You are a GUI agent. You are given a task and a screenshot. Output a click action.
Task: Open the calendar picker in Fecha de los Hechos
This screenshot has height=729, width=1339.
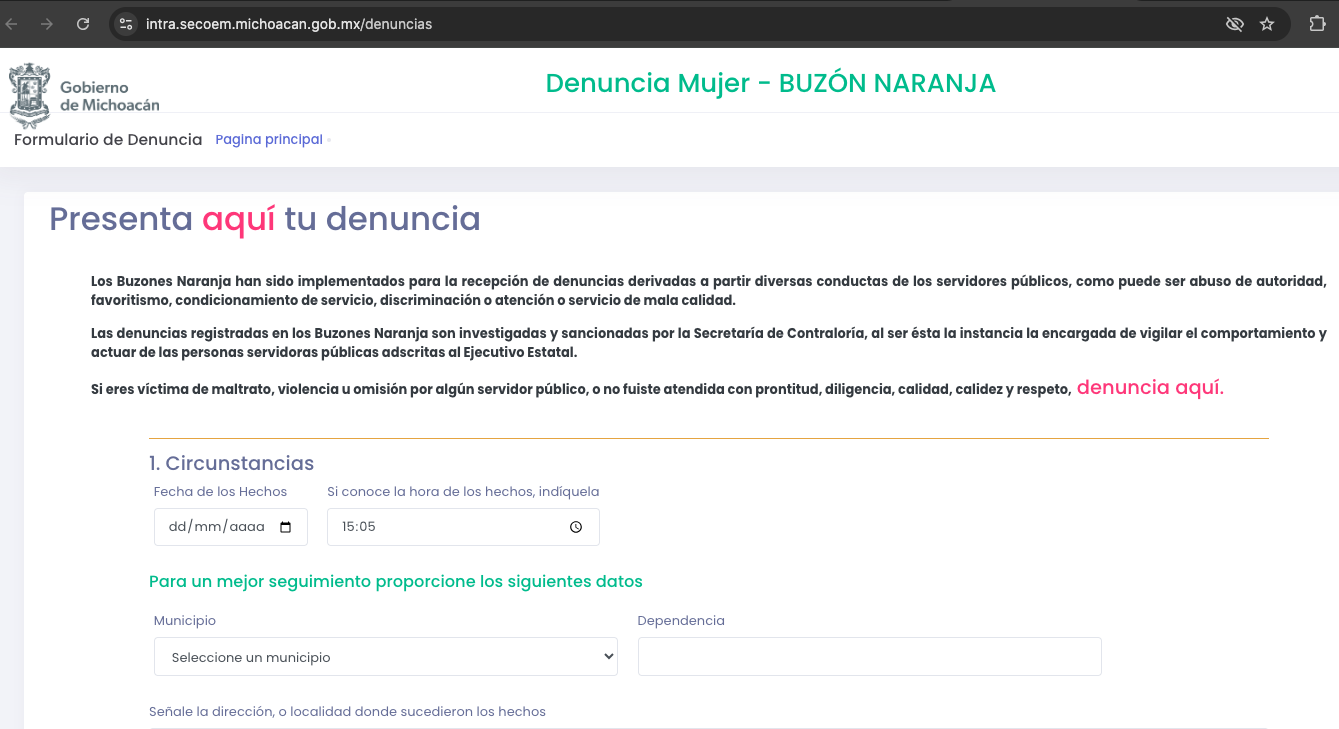pyautogui.click(x=286, y=527)
